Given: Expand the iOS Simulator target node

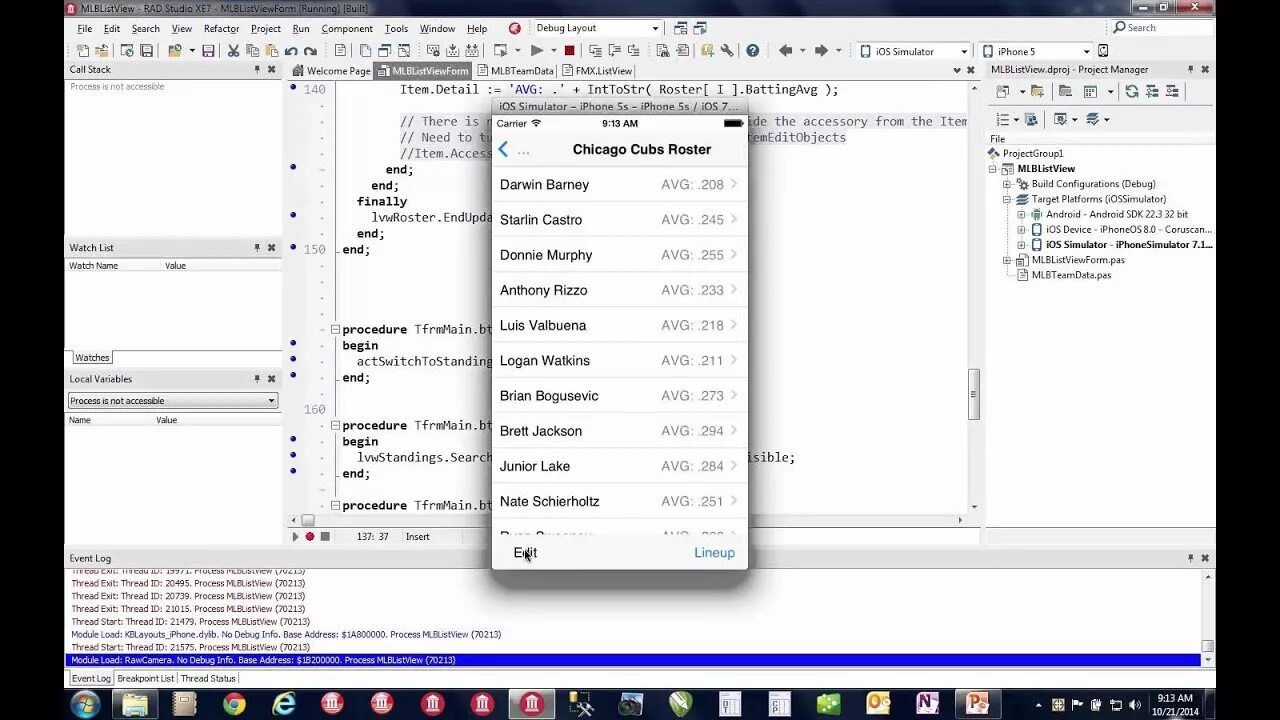Looking at the screenshot, I should 1021,244.
